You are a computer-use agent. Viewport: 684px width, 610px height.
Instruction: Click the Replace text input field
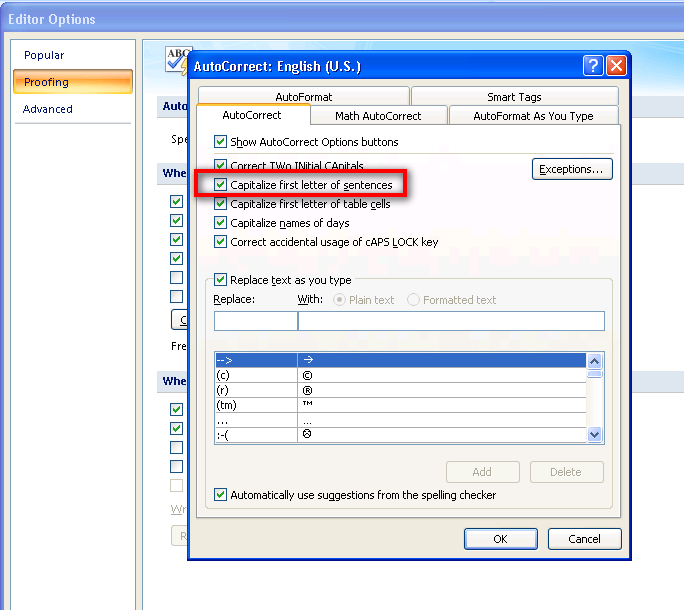256,321
